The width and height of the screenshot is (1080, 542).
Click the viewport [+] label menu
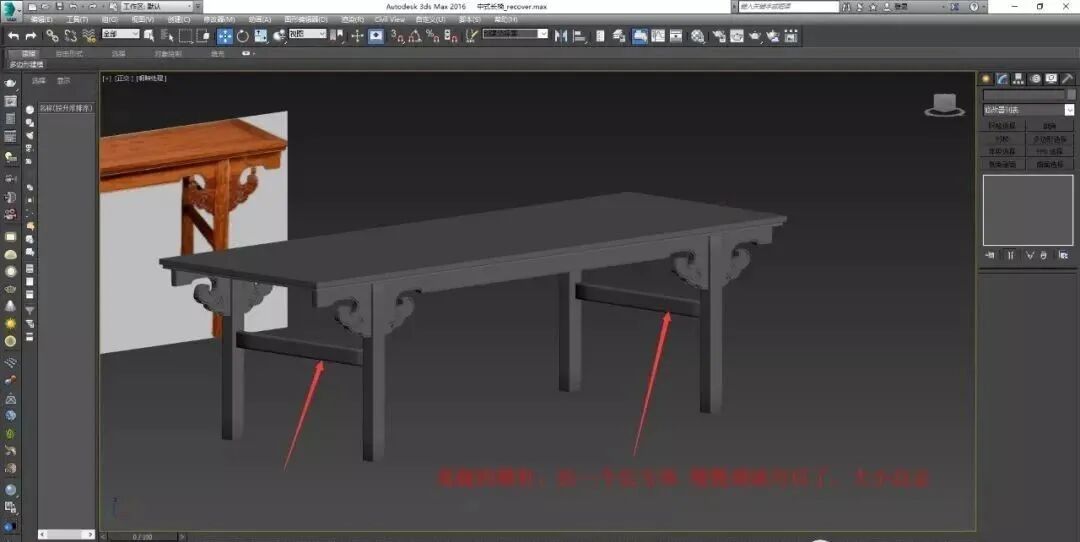[107, 79]
